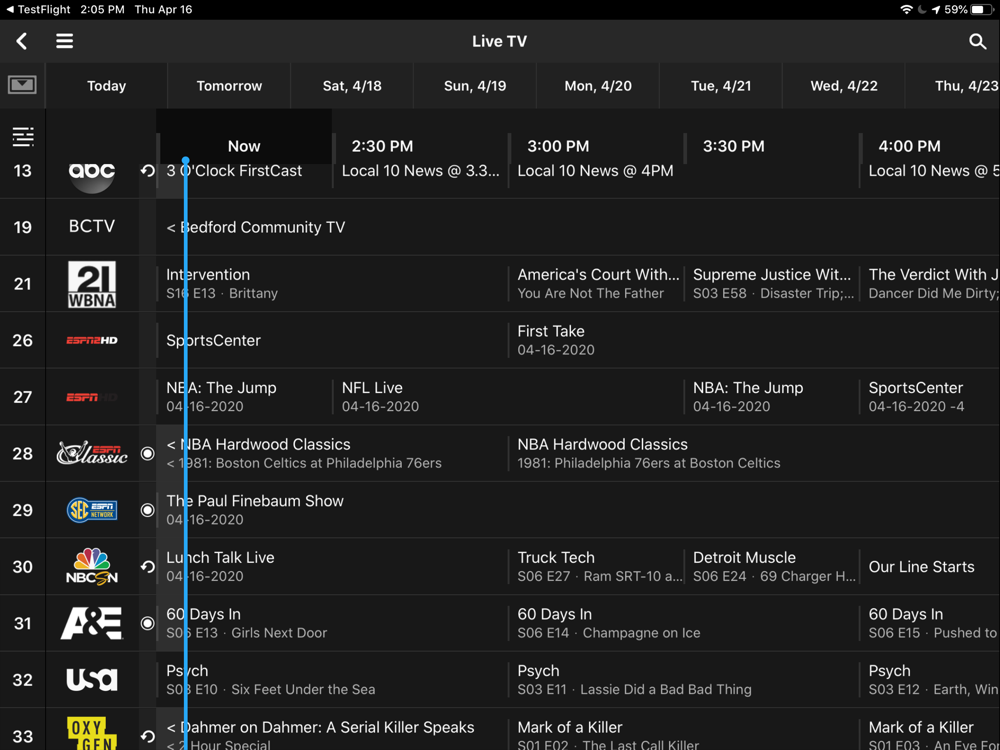This screenshot has width=1000, height=750.
Task: Open Intervention S16 E13 Brittany
Action: [x=332, y=284]
